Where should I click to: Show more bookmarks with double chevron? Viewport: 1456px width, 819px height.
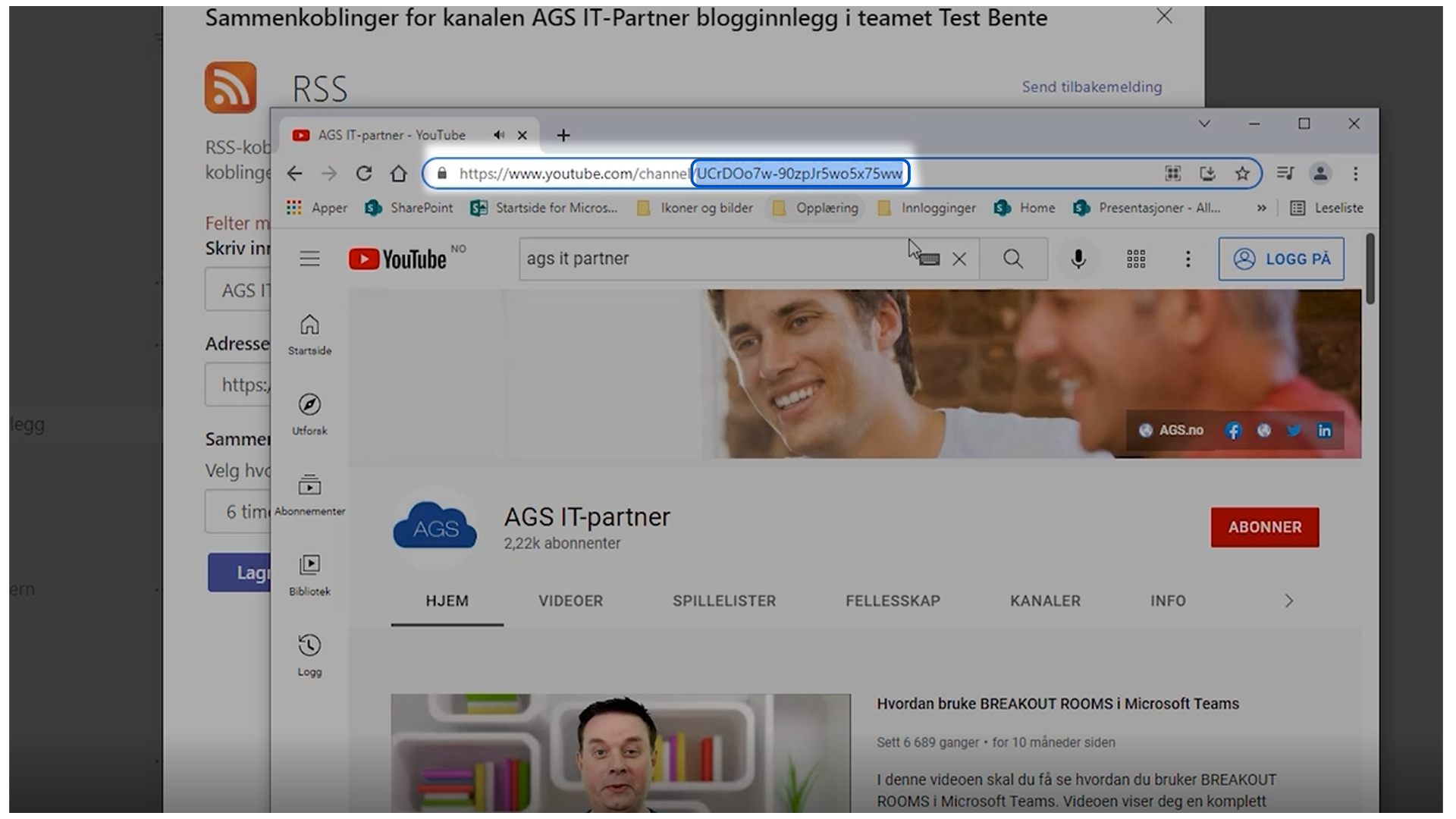coord(1261,208)
